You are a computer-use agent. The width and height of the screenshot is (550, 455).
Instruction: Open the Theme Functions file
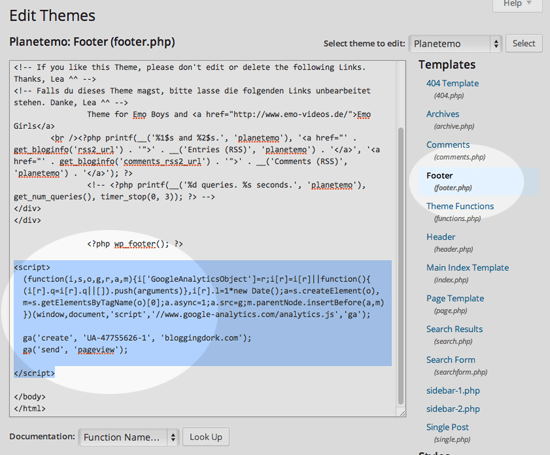pyautogui.click(x=460, y=206)
